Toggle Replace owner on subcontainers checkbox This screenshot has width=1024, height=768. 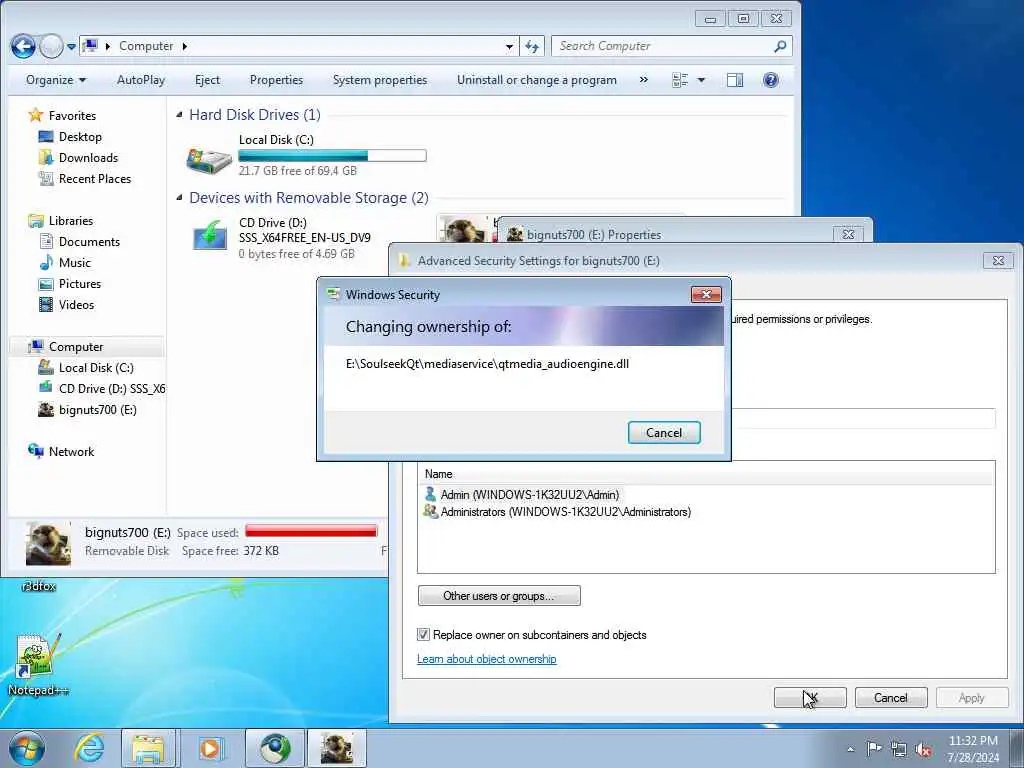point(423,634)
